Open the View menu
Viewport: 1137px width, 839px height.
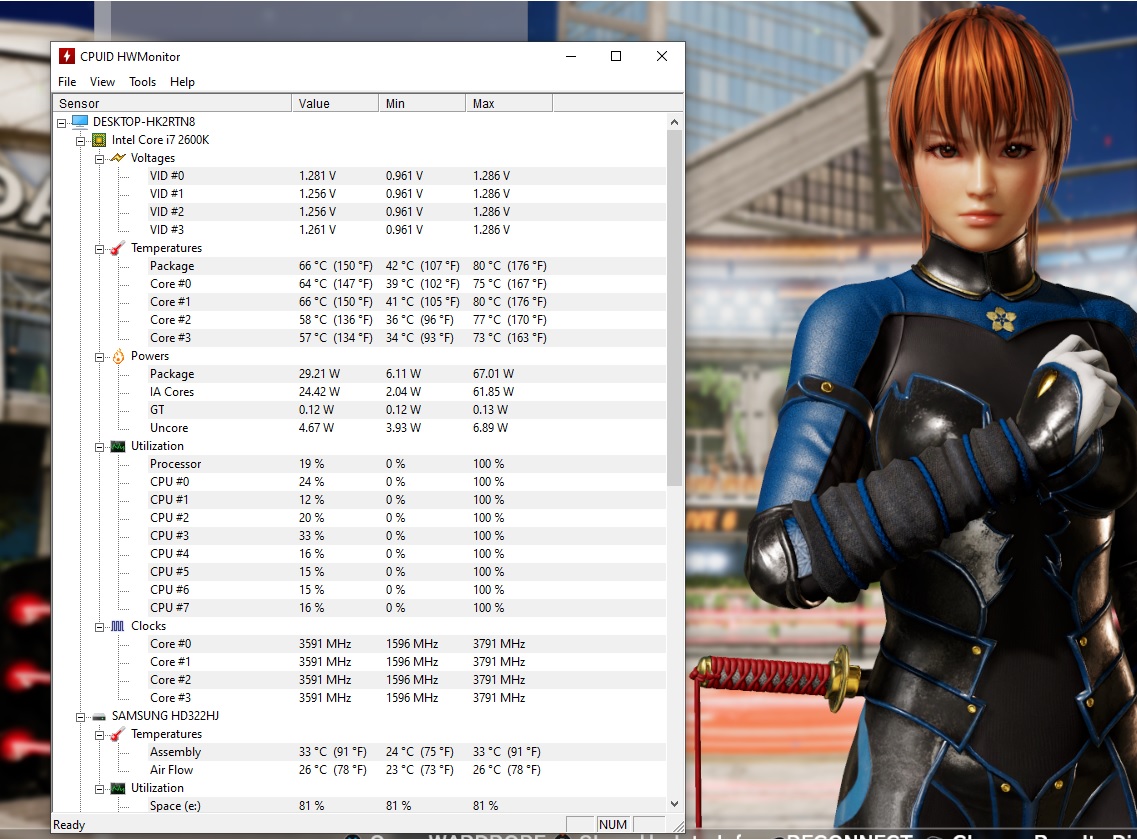[x=102, y=82]
